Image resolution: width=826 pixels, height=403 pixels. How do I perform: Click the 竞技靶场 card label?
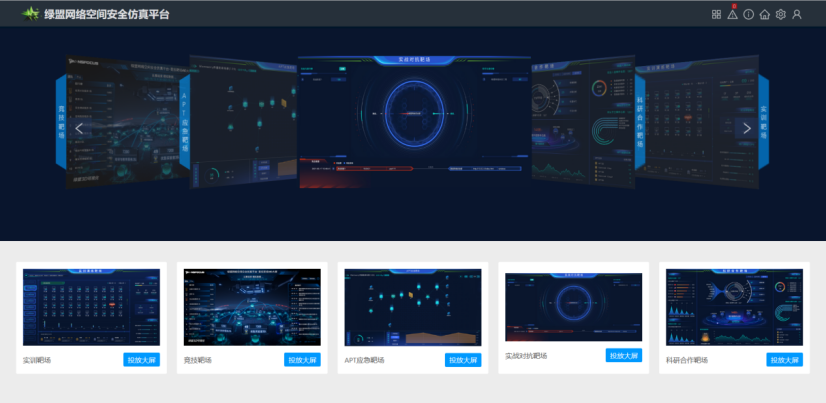click(198, 360)
